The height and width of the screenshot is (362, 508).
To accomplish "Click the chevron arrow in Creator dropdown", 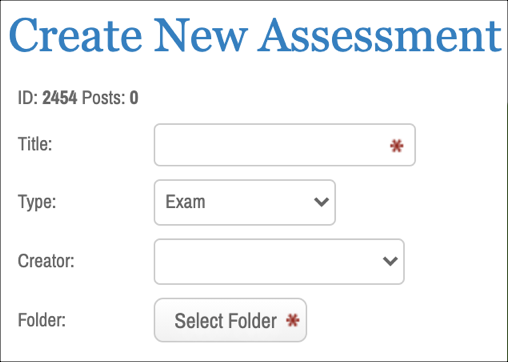I will point(390,261).
